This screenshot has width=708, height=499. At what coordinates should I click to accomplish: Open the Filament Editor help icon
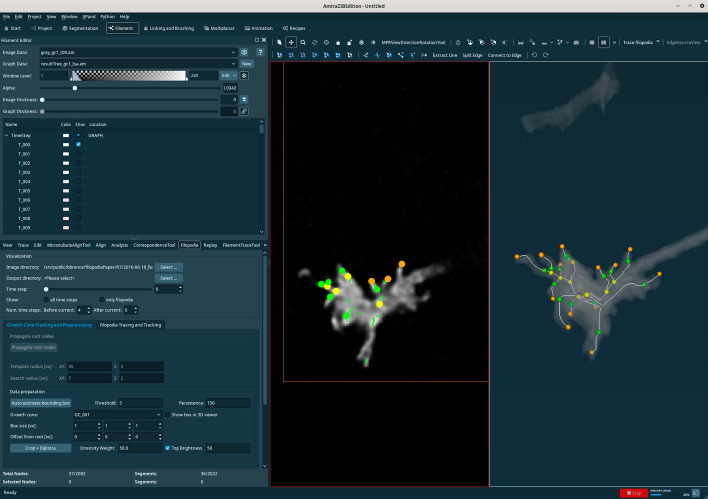click(260, 52)
